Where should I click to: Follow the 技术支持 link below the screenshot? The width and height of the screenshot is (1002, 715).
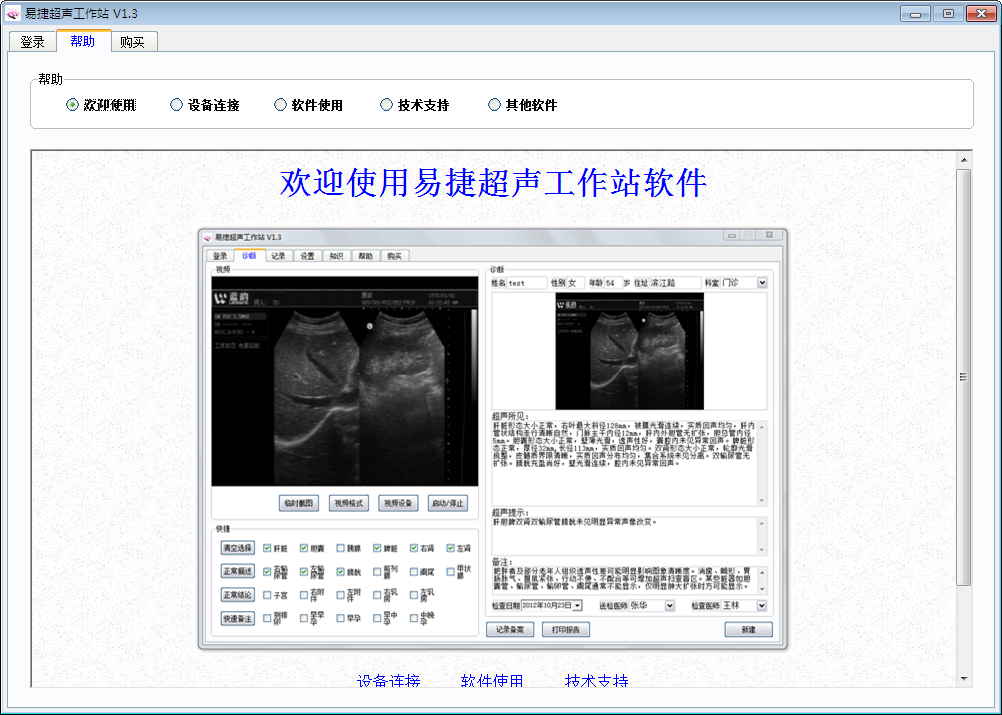597,680
